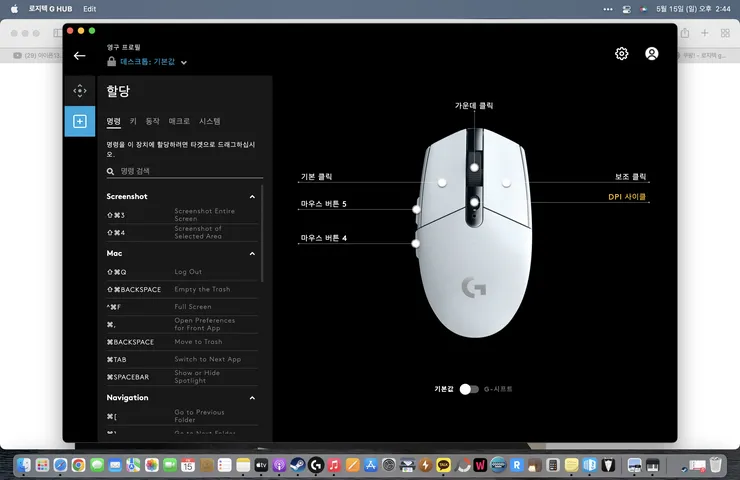Toggle the 기본값 / G-시프트 switch
This screenshot has width=740, height=480.
coord(469,389)
